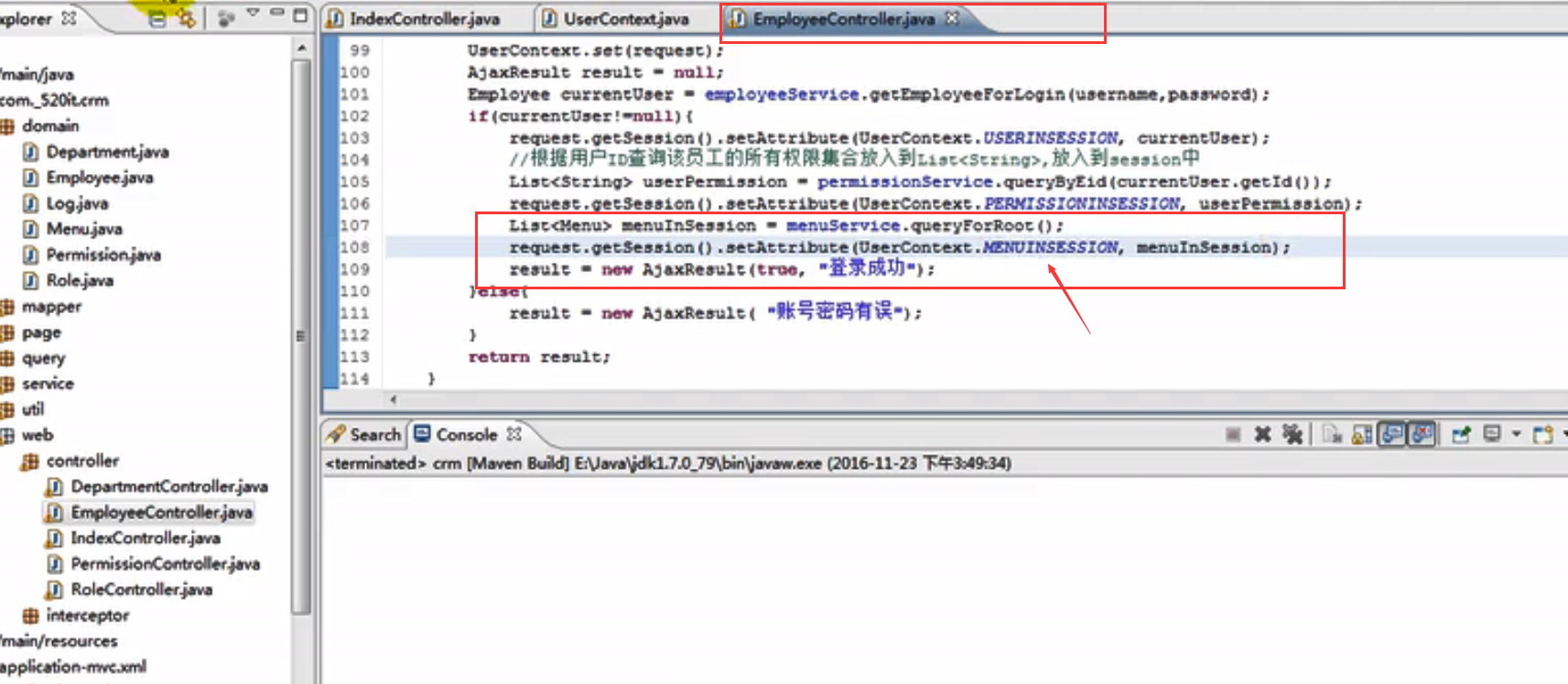Click the Package Explorer vertical scrollbar thumb
Screen dimensions: 1568x684
pyautogui.click(x=301, y=335)
